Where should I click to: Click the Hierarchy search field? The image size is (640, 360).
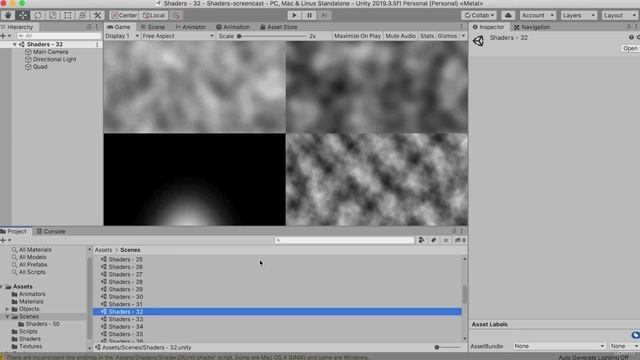click(x=59, y=36)
